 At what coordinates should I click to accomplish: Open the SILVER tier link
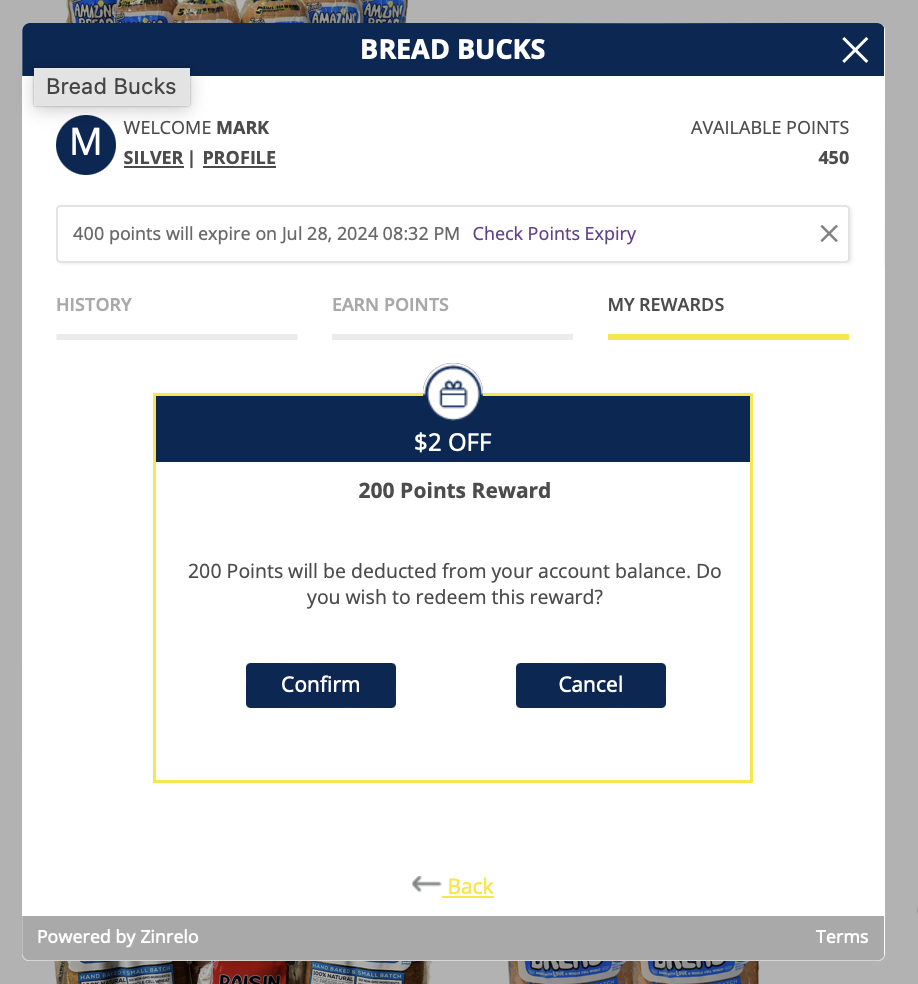click(x=153, y=158)
